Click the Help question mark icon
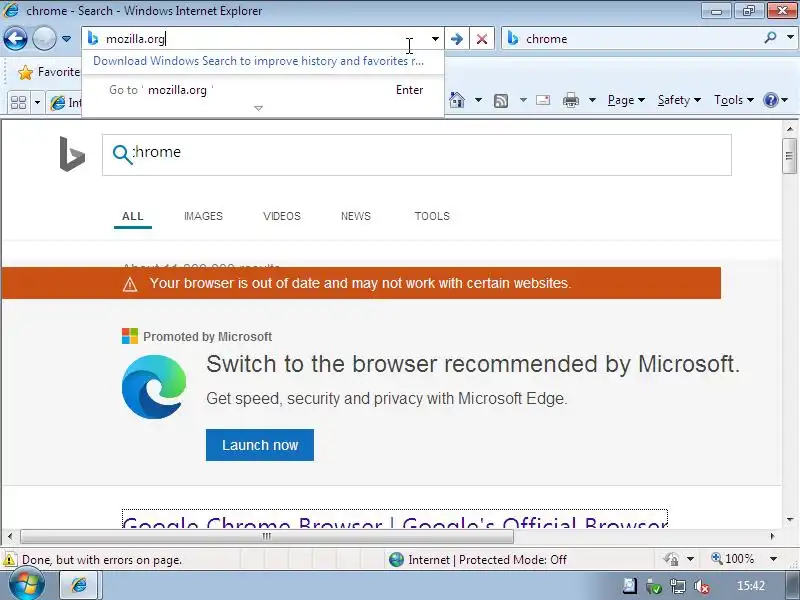Viewport: 800px width, 600px height. (770, 100)
